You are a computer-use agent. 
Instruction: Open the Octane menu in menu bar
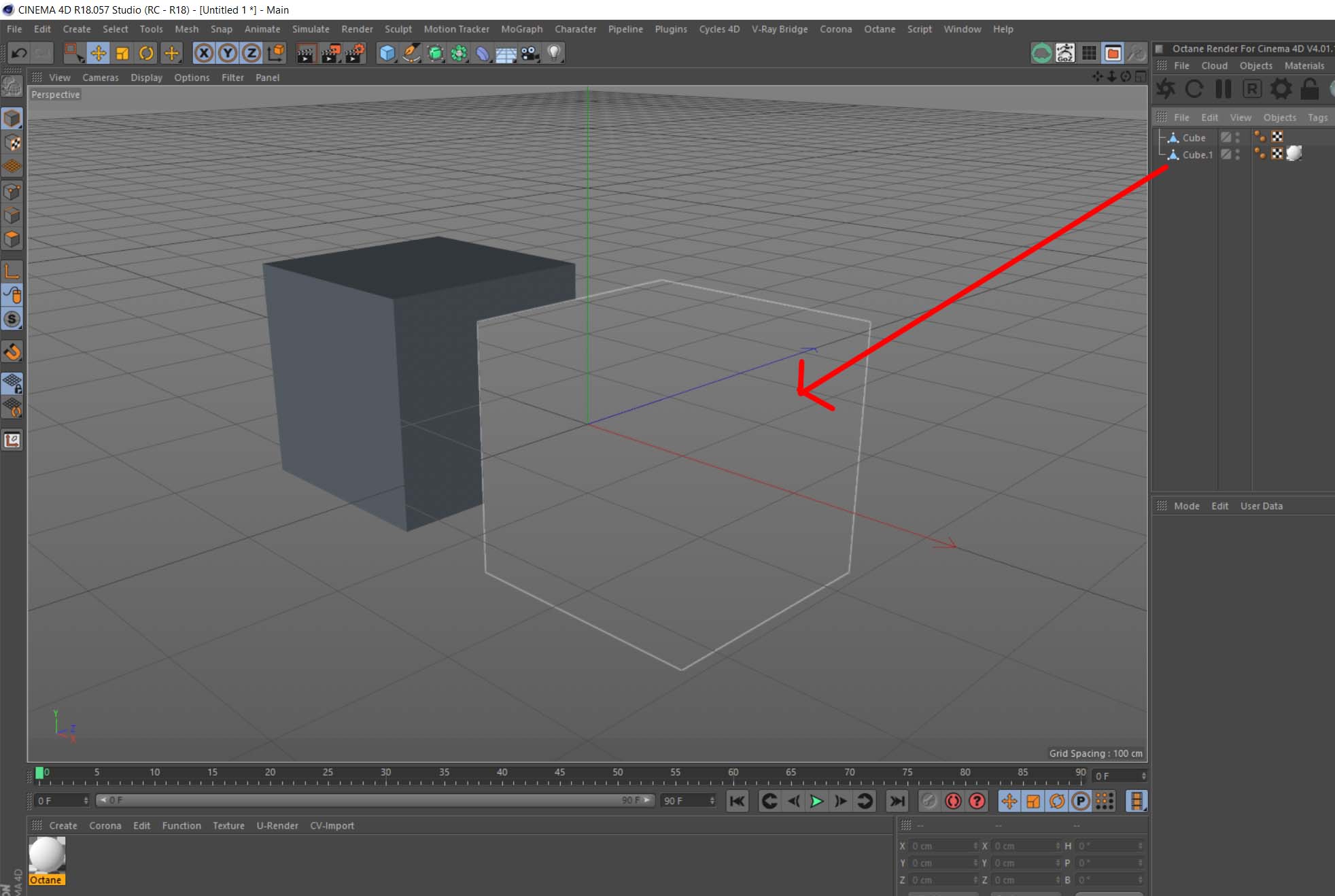coord(879,29)
